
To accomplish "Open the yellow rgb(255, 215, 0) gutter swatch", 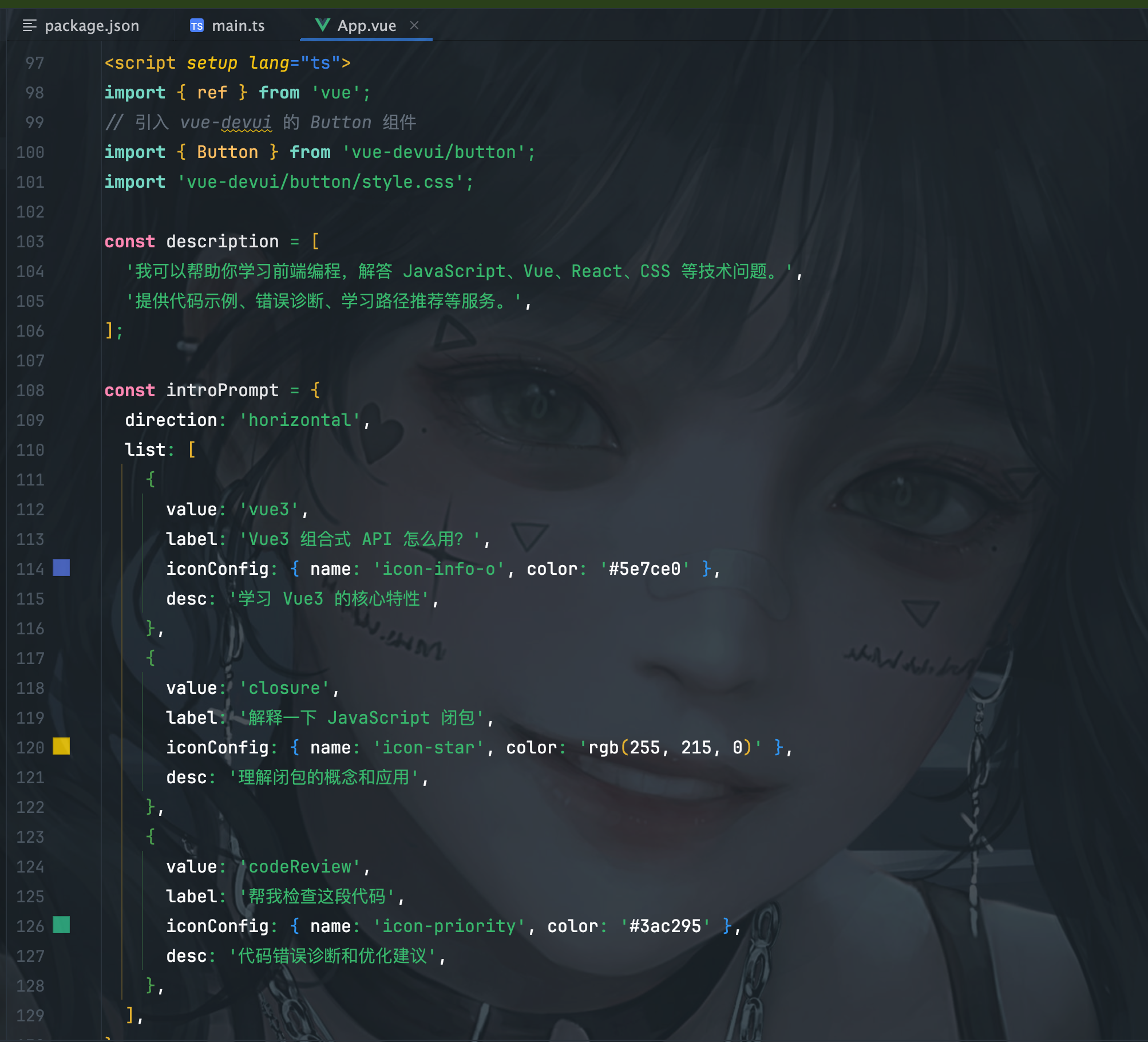I will tap(61, 746).
